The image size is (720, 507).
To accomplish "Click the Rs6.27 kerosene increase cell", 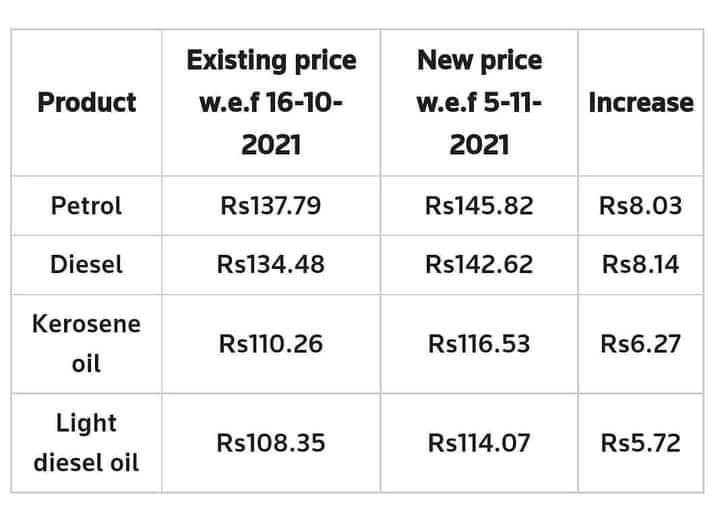I will 641,344.
